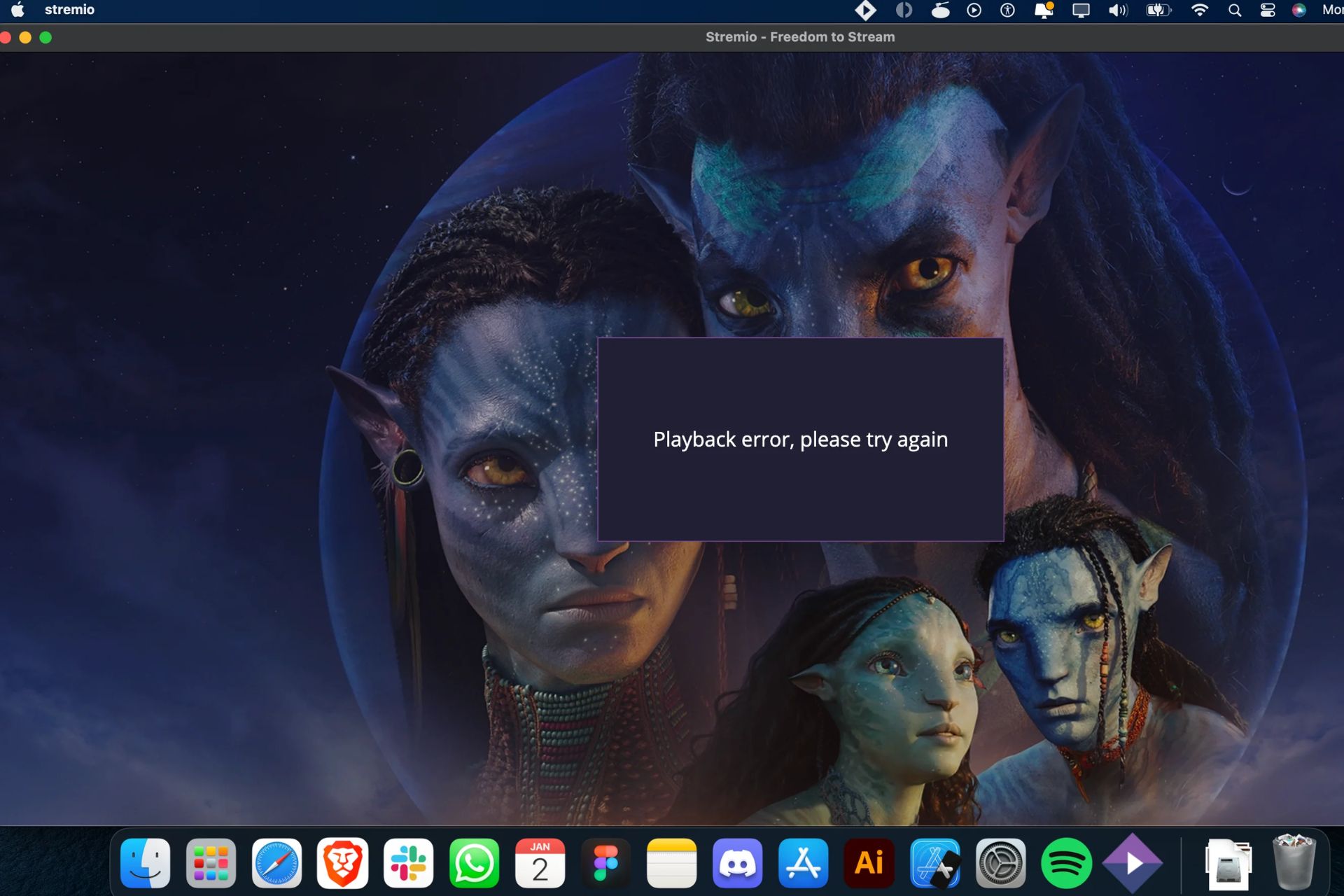Open Calendar showing JAN 2 in Dock
The width and height of the screenshot is (1344, 896).
pos(540,863)
